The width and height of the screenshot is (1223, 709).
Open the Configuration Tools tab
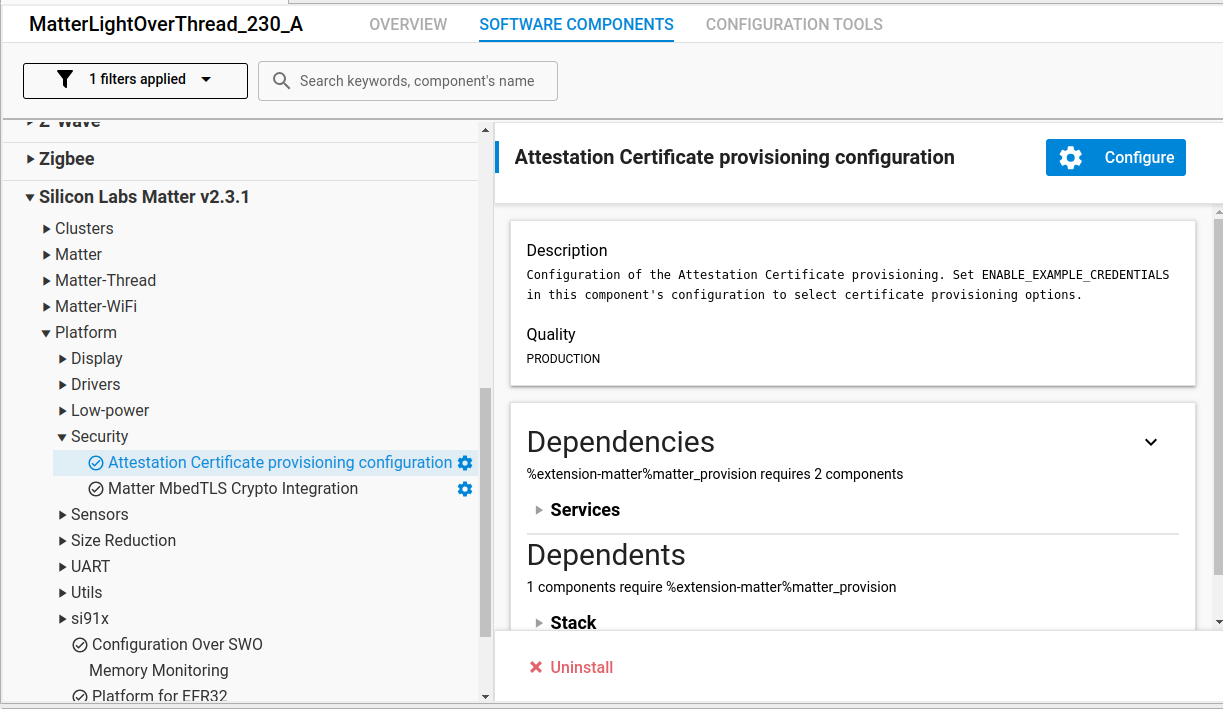(794, 24)
